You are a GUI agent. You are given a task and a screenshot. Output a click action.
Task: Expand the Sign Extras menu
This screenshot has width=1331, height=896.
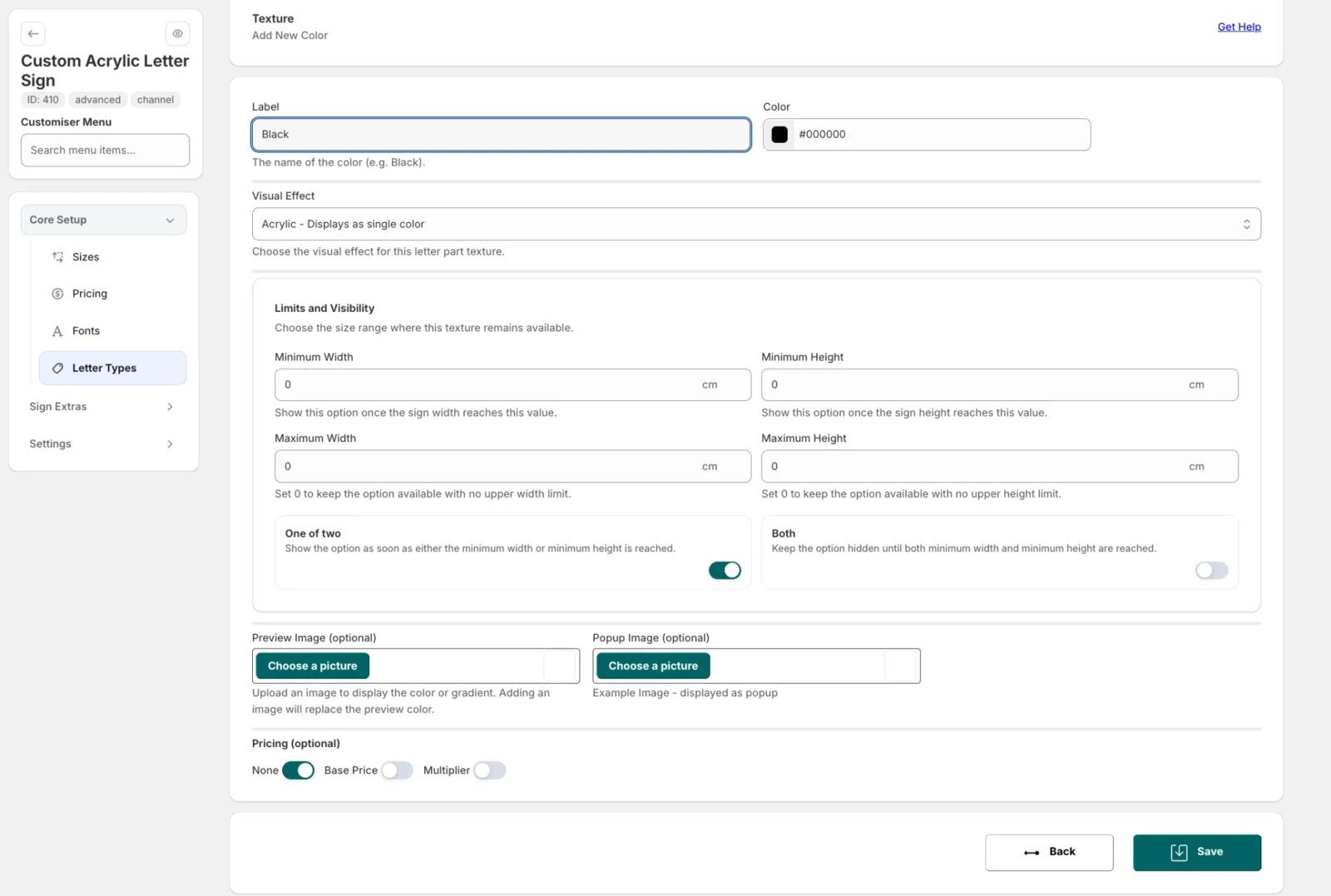pos(104,407)
